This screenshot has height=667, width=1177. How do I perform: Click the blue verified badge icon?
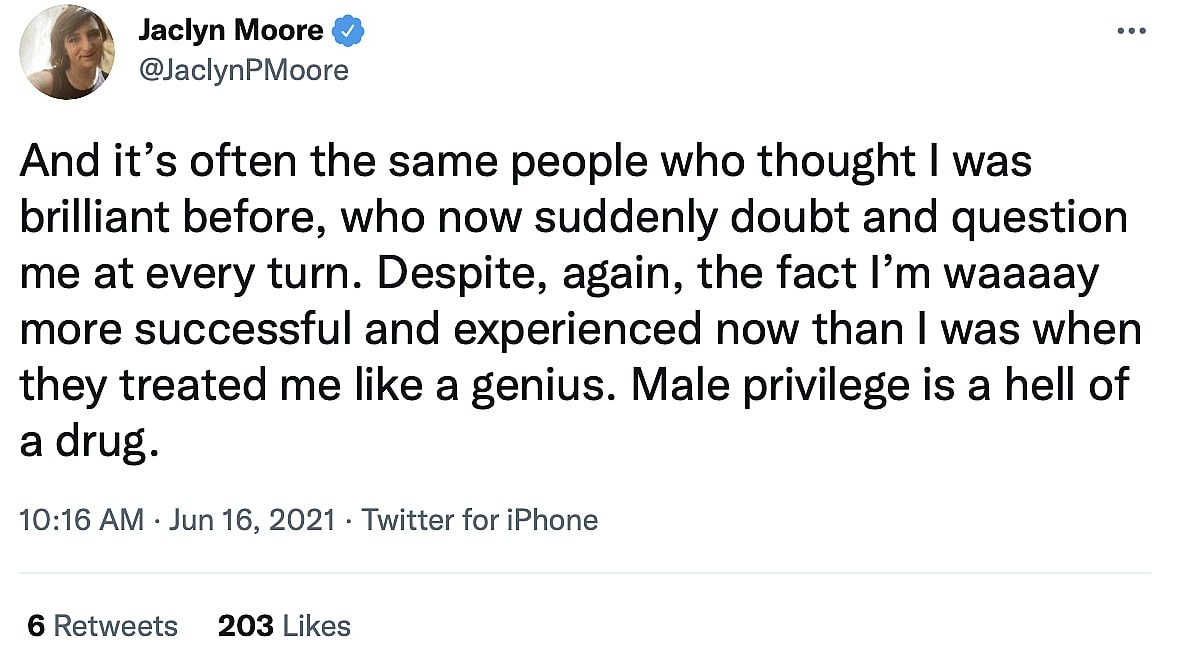coord(348,31)
